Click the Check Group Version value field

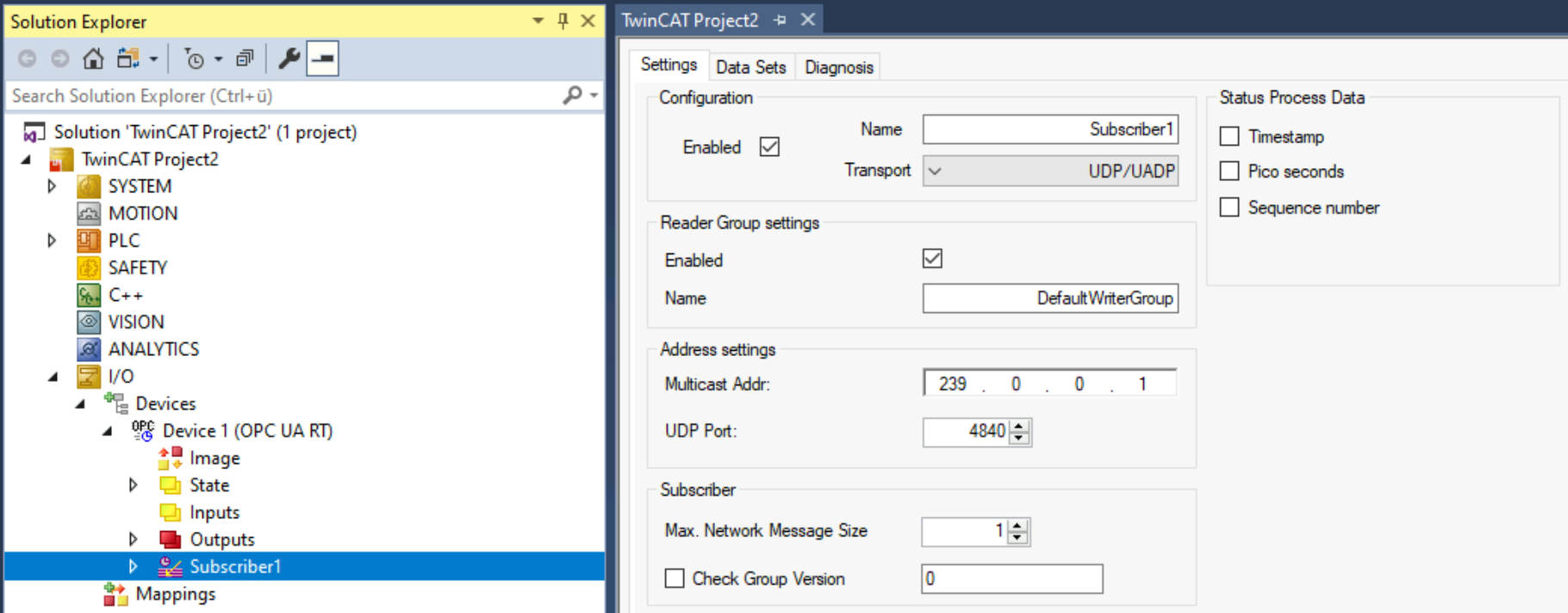tap(1012, 579)
